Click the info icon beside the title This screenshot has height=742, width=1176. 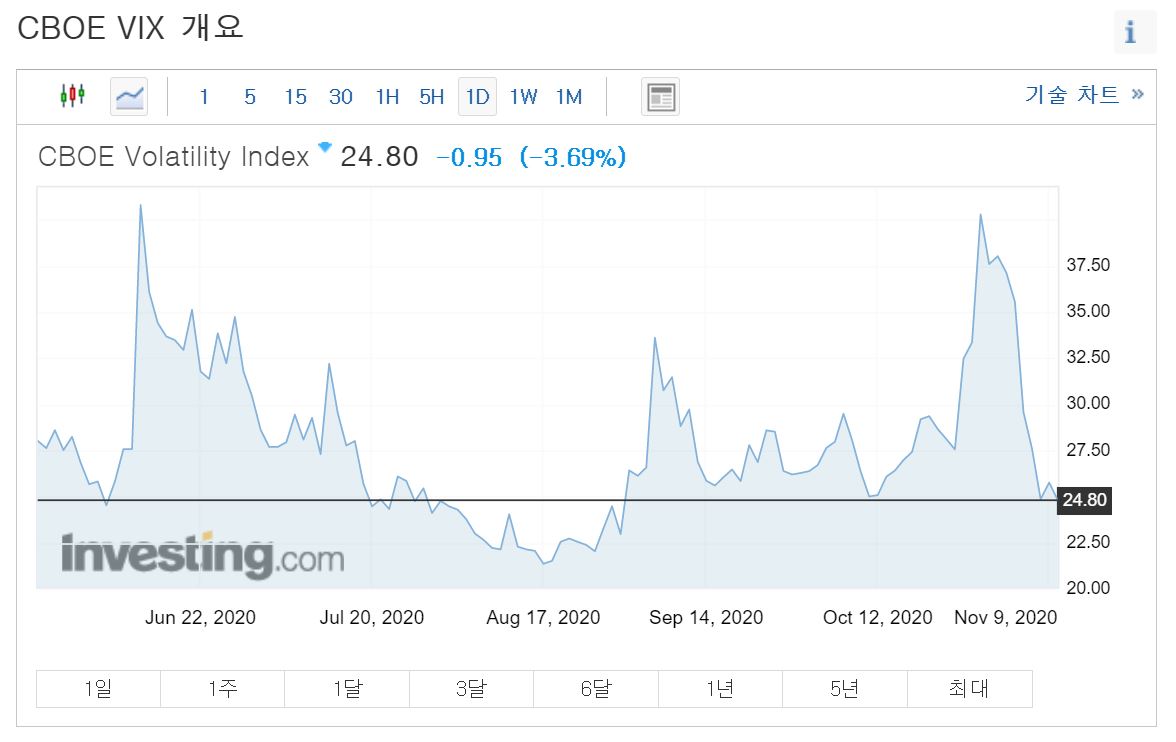[x=1131, y=32]
